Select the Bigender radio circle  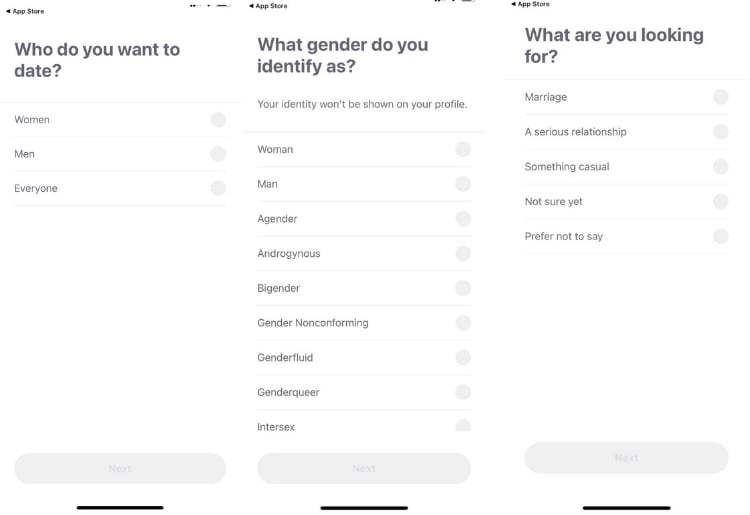click(x=463, y=288)
